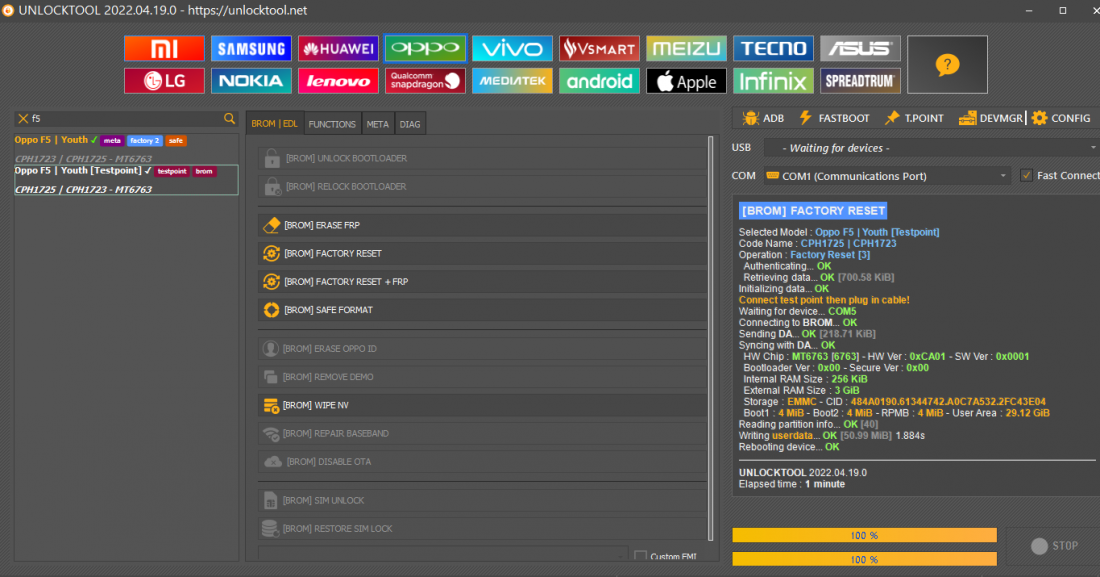Open the Spreadtrum chipset section

[860, 81]
